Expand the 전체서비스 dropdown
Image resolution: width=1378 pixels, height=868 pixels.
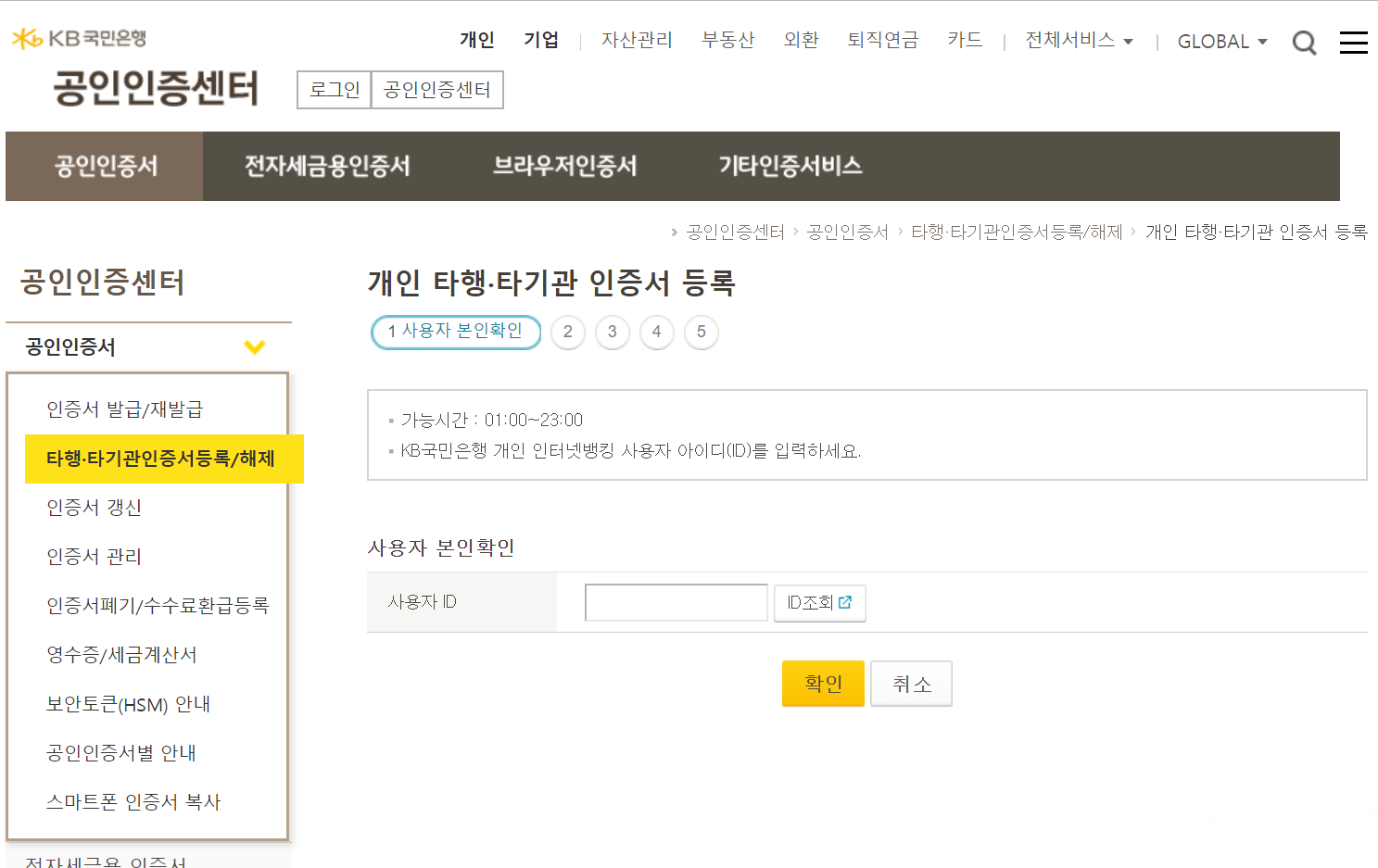tap(1079, 41)
